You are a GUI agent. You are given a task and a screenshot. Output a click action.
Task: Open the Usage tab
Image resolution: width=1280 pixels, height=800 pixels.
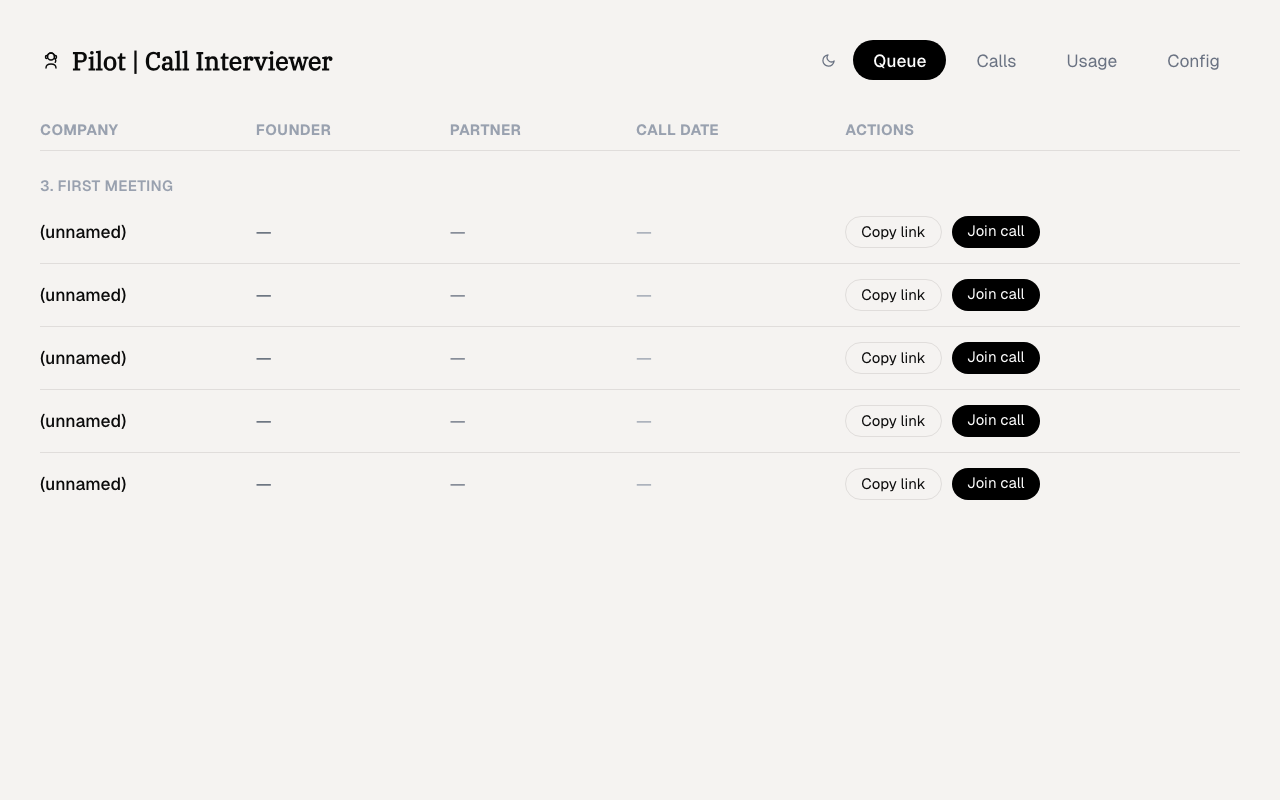coord(1091,61)
